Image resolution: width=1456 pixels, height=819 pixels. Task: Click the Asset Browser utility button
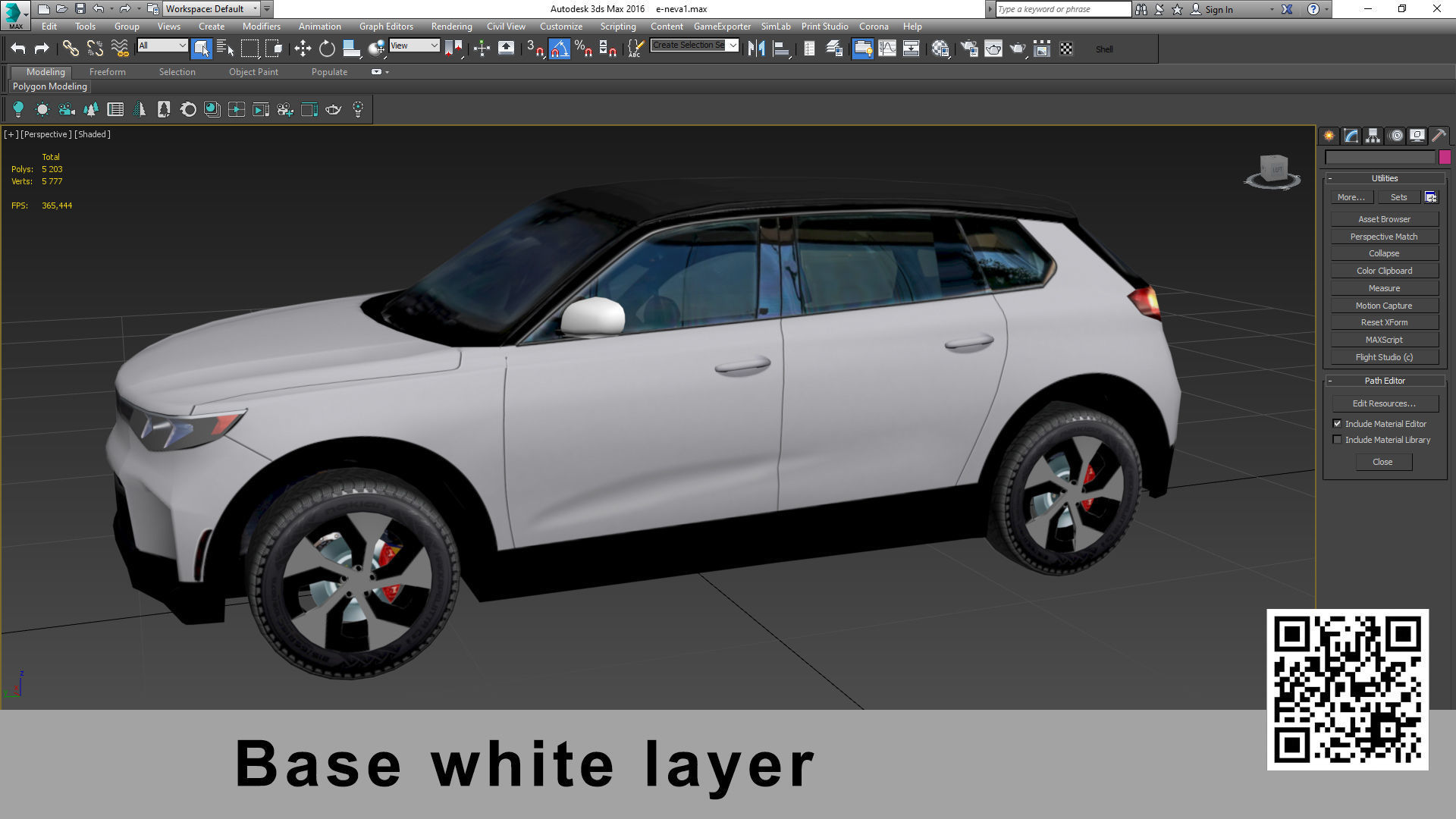1384,219
